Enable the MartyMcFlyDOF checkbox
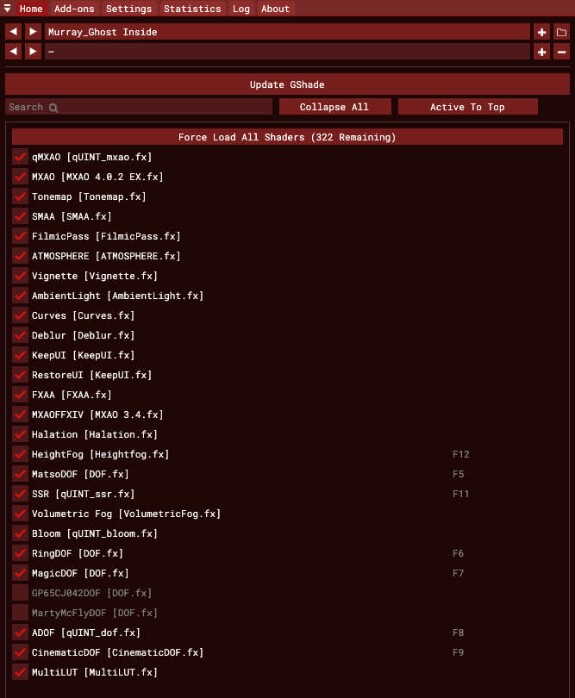Screen dimensions: 575x698 coord(20,613)
